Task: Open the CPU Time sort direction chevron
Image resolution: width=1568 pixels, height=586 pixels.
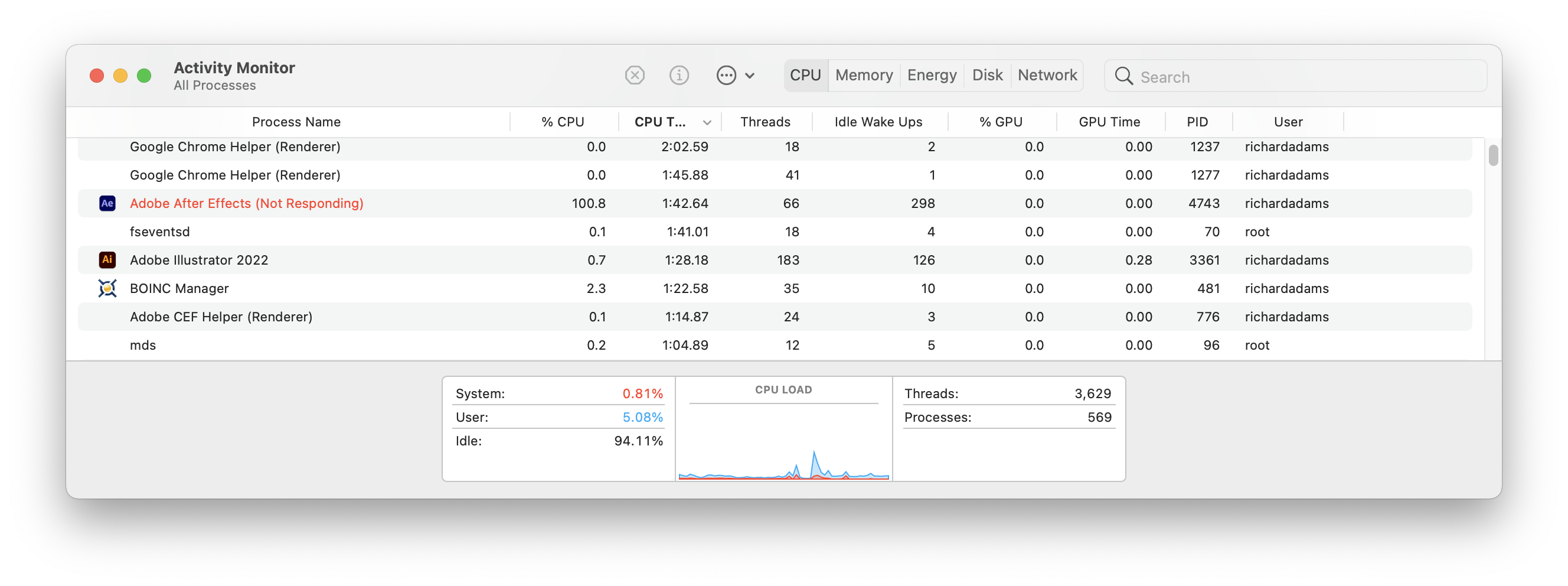Action: (x=706, y=122)
